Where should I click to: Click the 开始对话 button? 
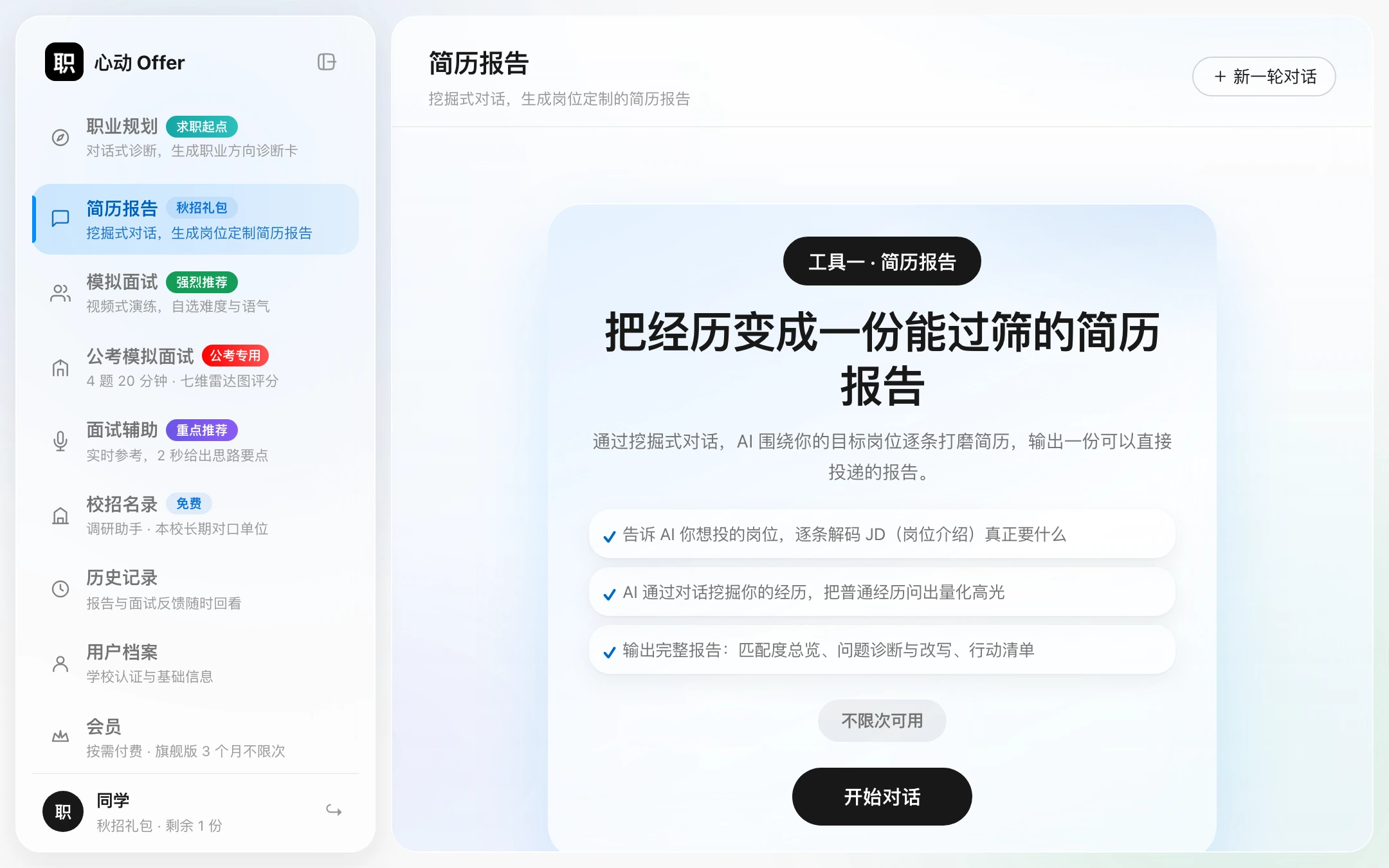pyautogui.click(x=882, y=797)
